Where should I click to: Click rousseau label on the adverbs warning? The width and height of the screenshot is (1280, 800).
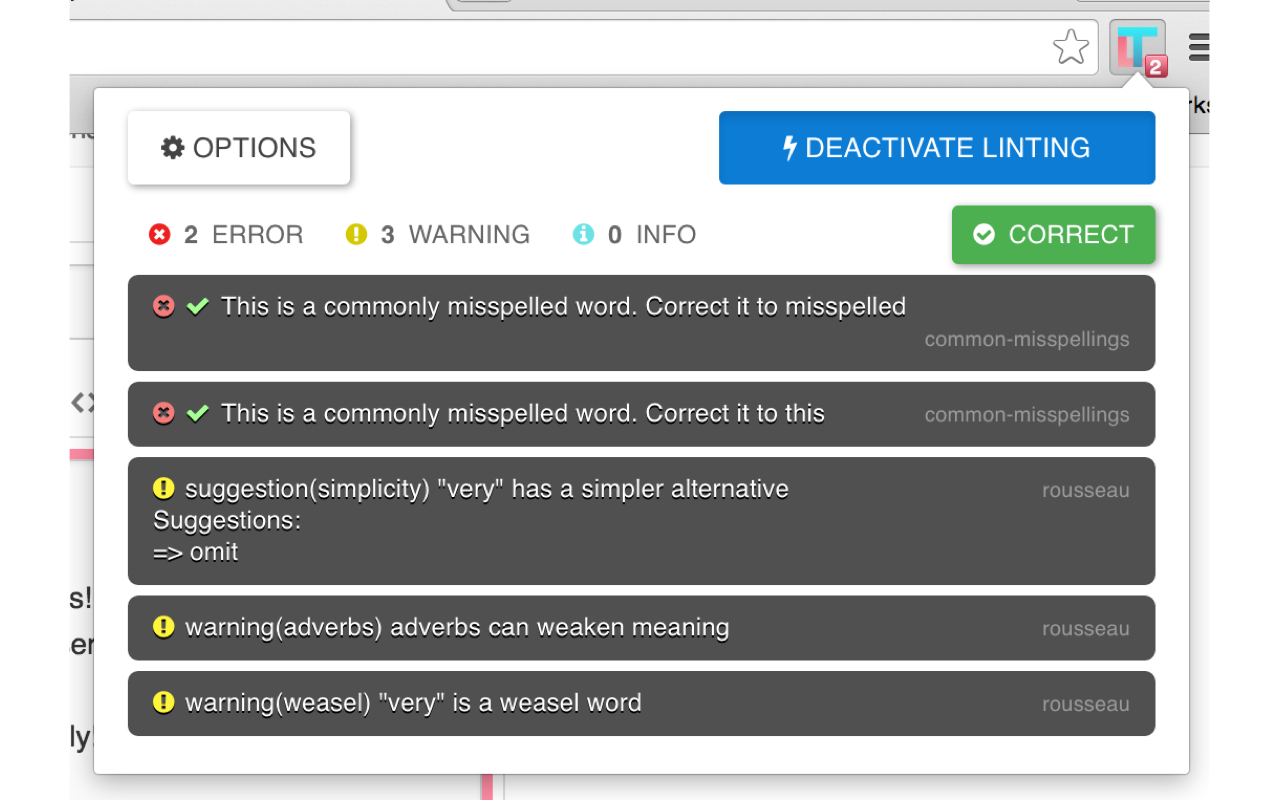click(1086, 629)
